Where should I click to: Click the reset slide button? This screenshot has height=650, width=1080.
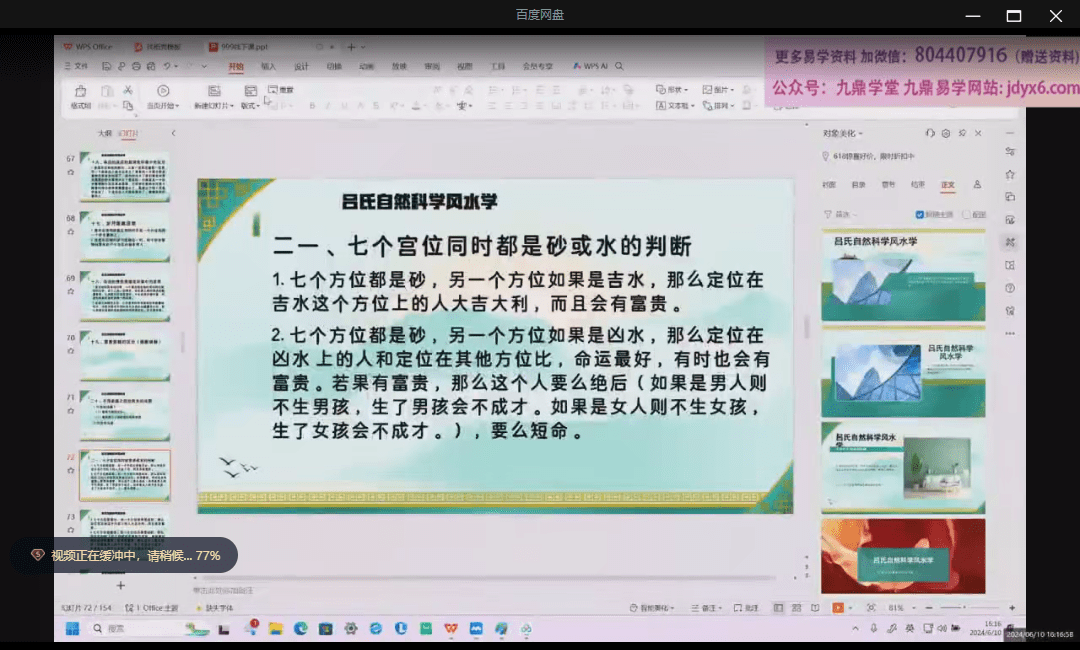pos(281,90)
